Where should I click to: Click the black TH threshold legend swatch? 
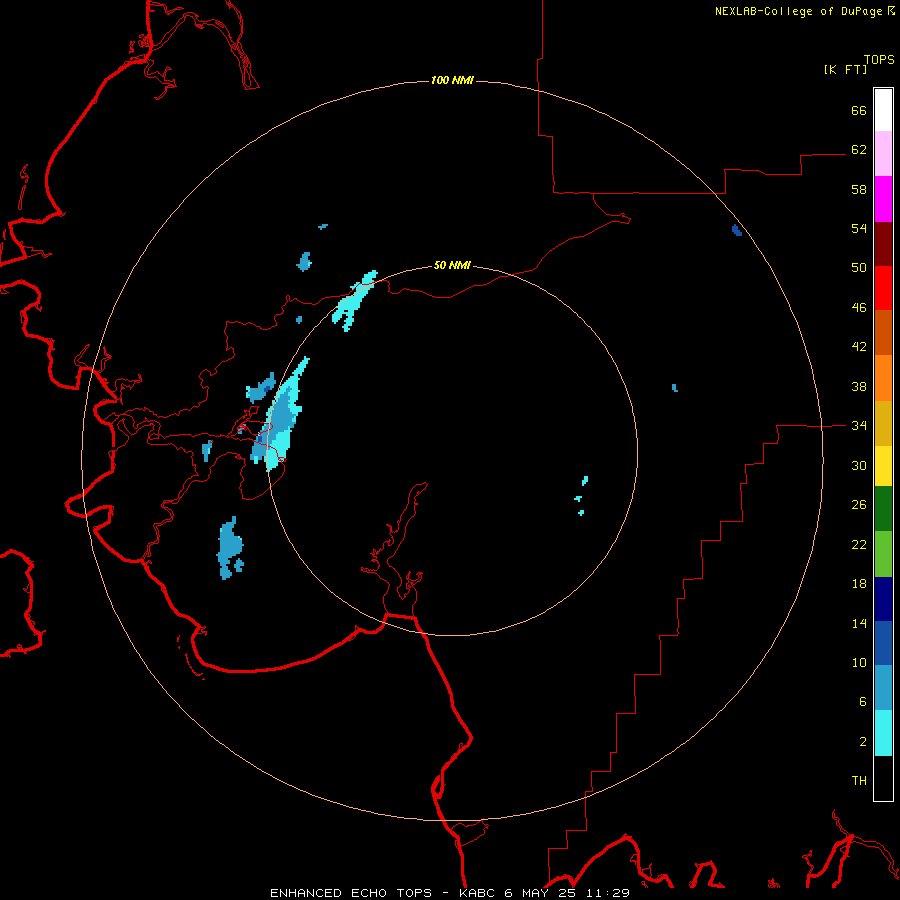tap(883, 778)
